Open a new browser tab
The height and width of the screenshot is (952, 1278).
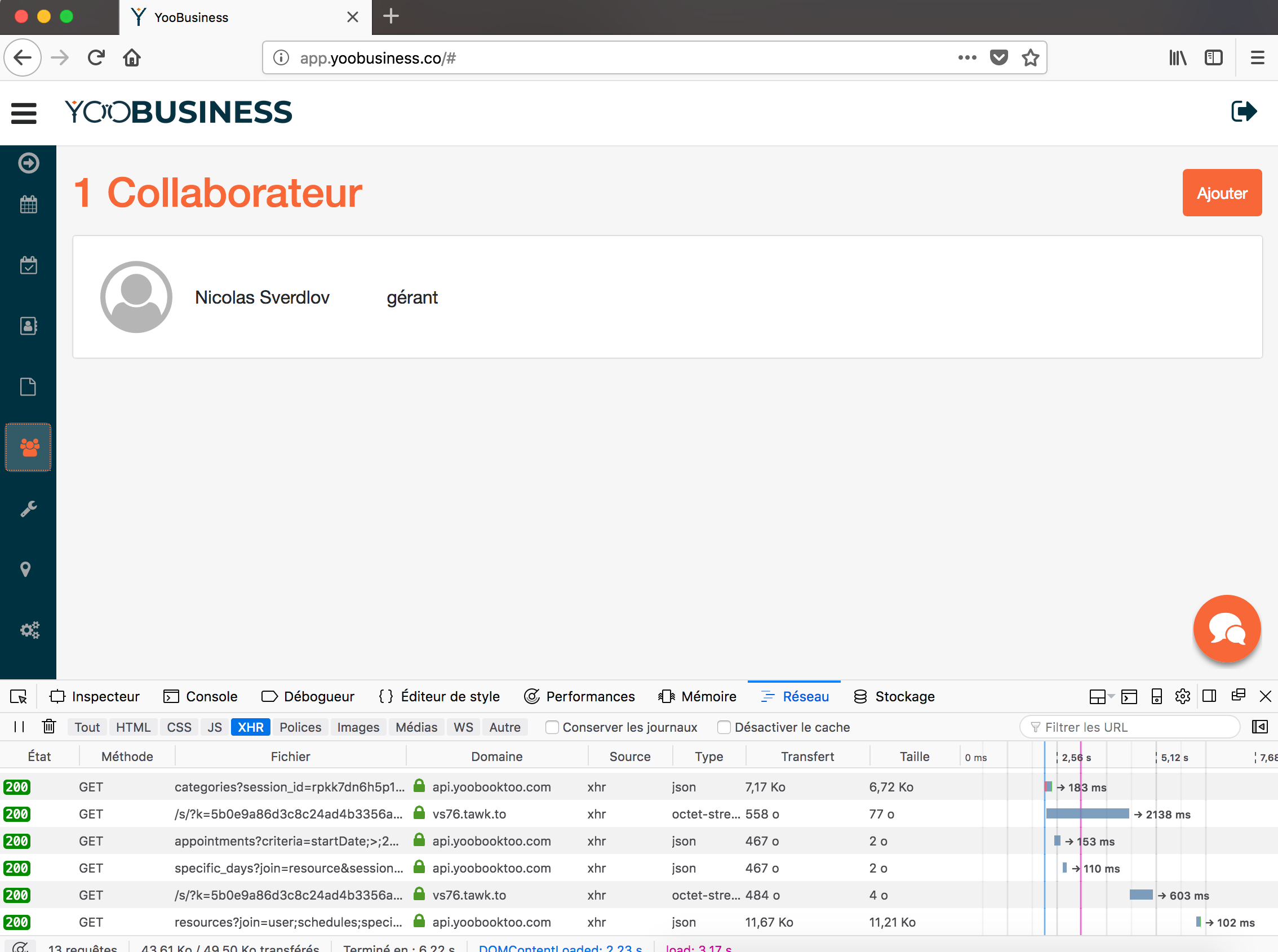(391, 16)
